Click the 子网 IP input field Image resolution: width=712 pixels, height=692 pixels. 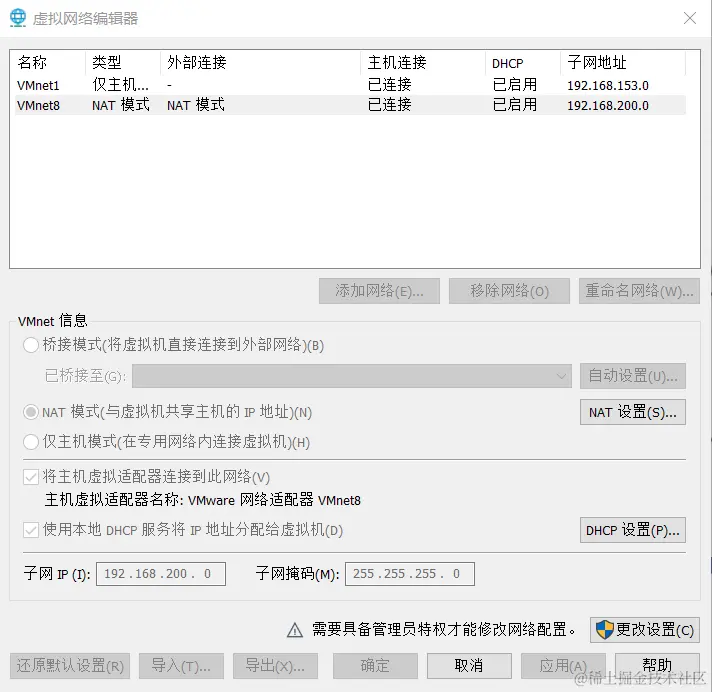[x=161, y=574]
